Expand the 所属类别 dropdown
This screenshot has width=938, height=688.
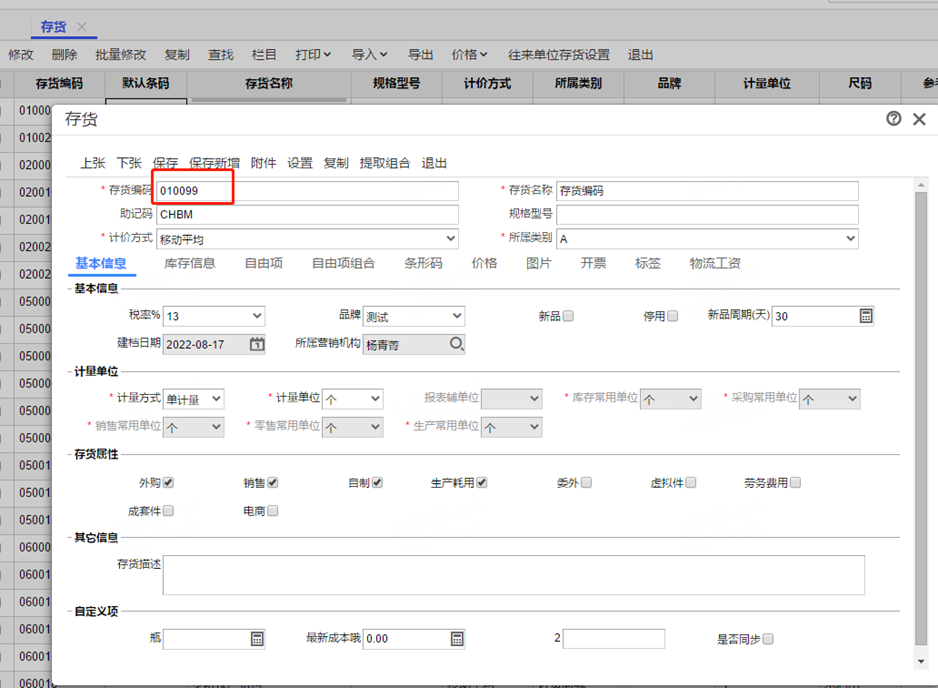coord(850,239)
